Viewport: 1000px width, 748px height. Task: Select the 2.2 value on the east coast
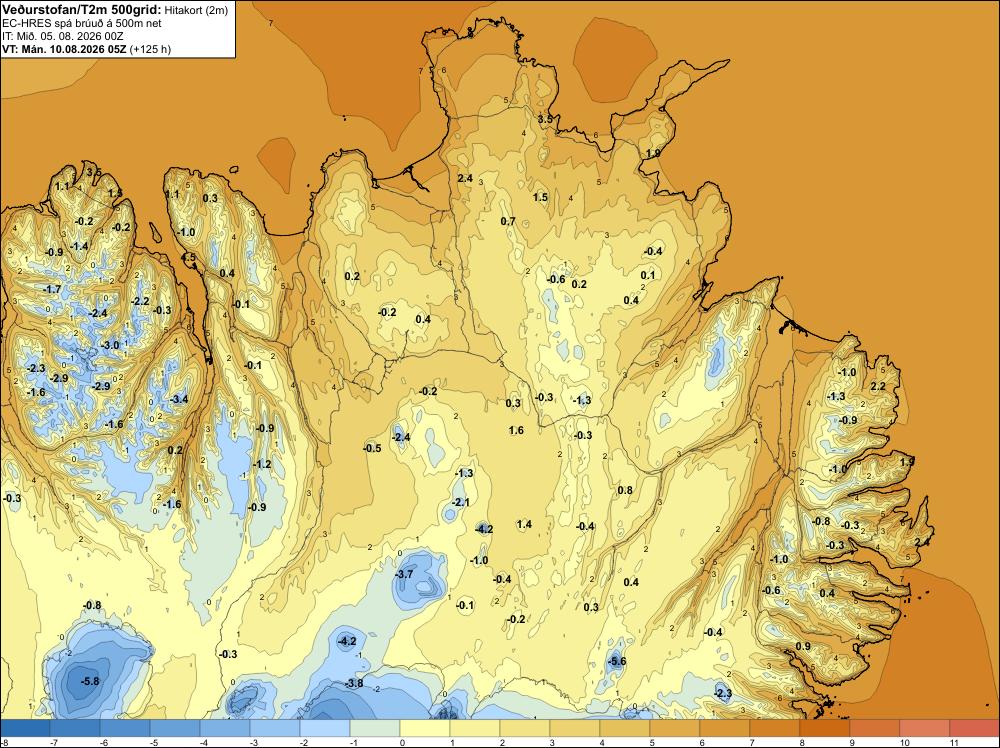(878, 386)
